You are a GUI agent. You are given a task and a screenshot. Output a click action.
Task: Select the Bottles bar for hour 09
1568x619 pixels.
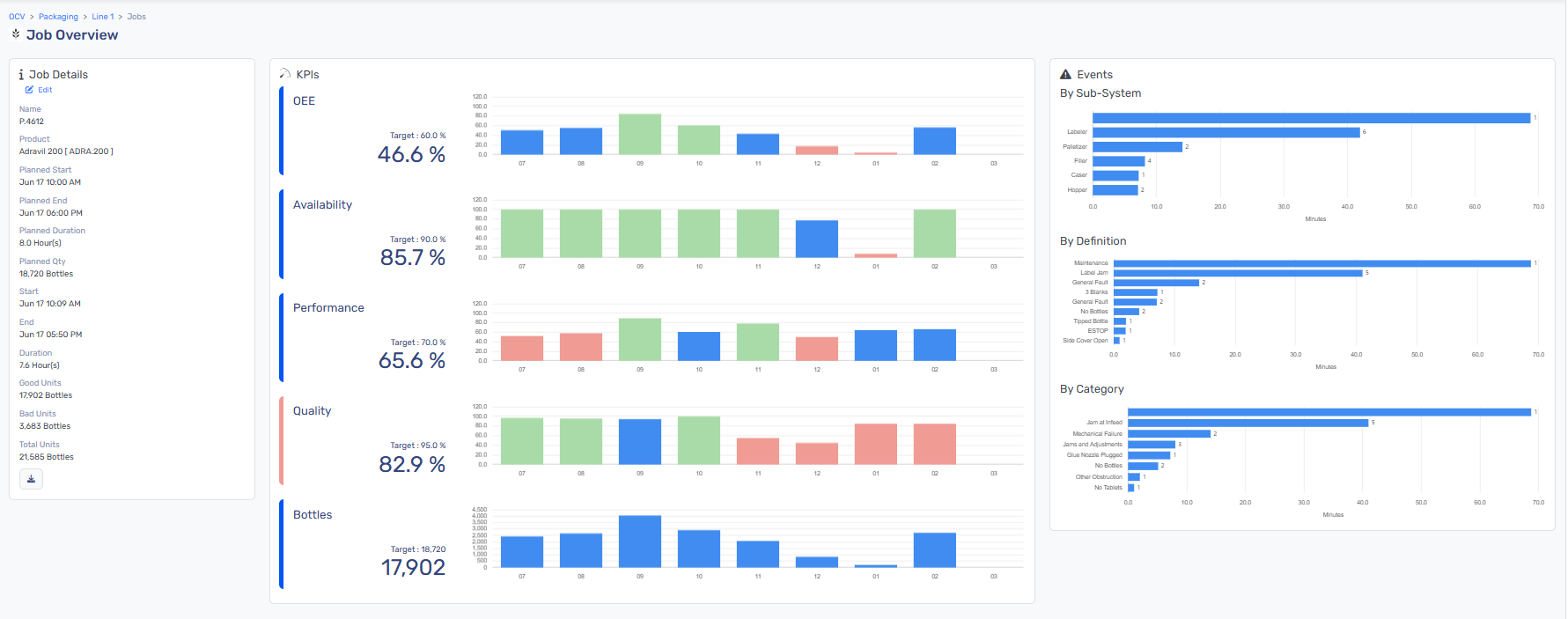pyautogui.click(x=640, y=542)
